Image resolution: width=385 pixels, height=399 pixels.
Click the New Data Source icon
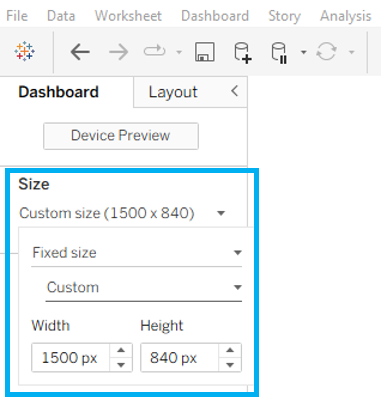click(242, 52)
